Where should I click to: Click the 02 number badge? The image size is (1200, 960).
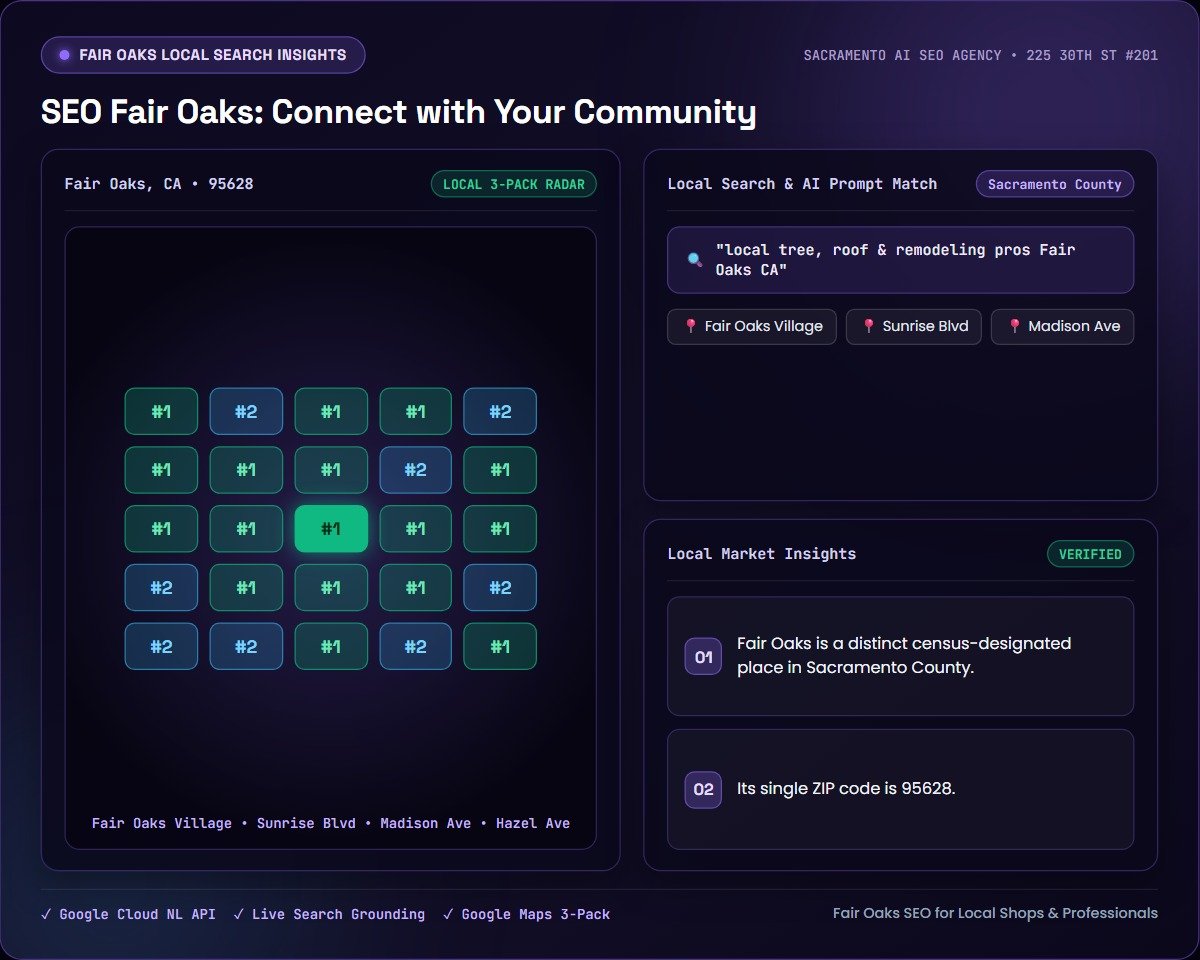point(703,789)
